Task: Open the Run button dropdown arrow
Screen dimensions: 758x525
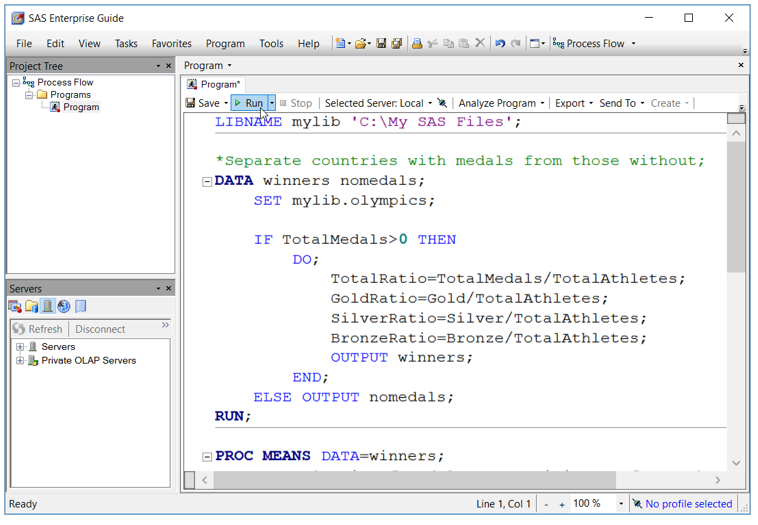Action: [x=271, y=103]
